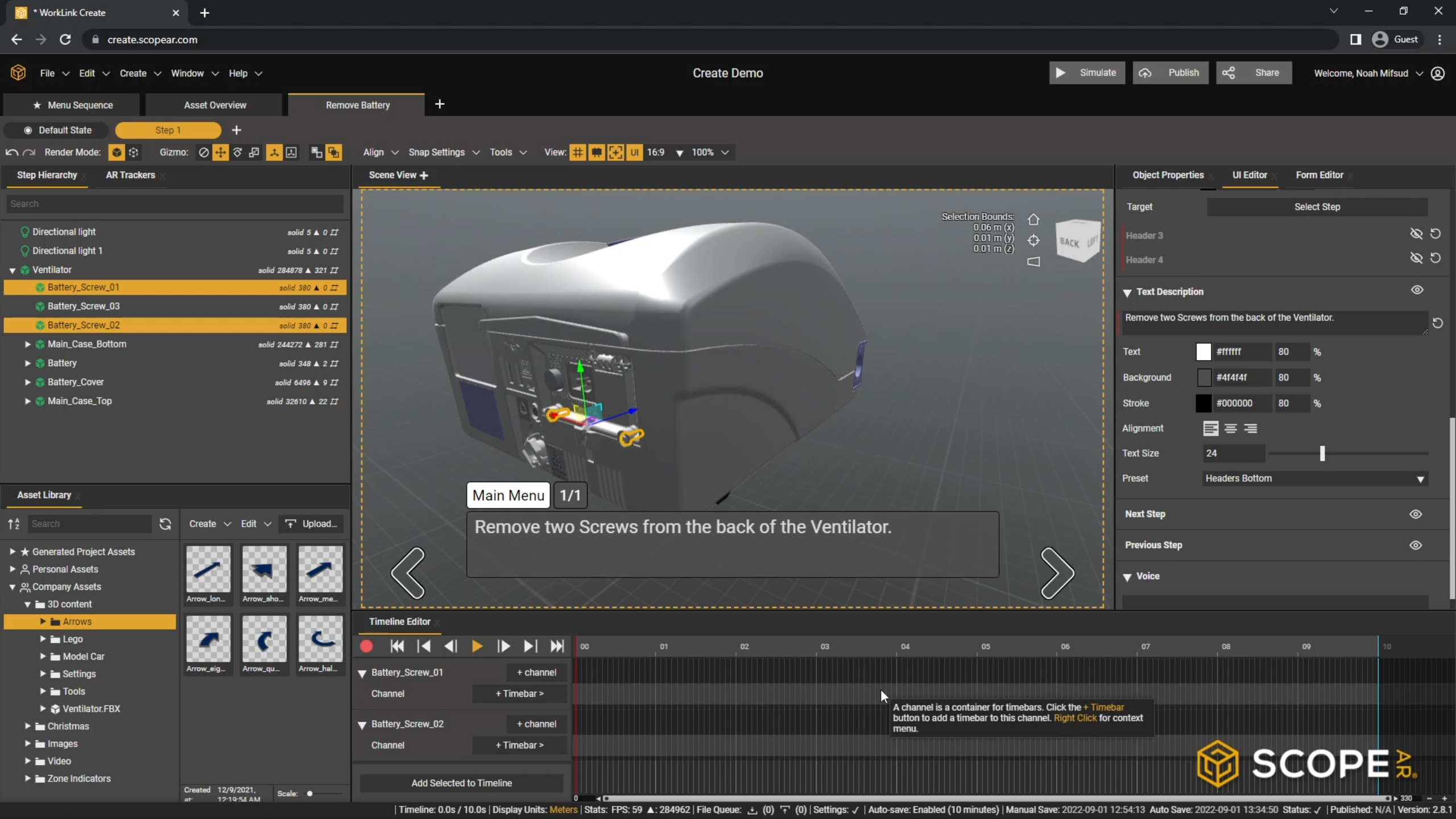The image size is (1456, 819).
Task: Click the asset sort order icon
Action: pos(14,524)
